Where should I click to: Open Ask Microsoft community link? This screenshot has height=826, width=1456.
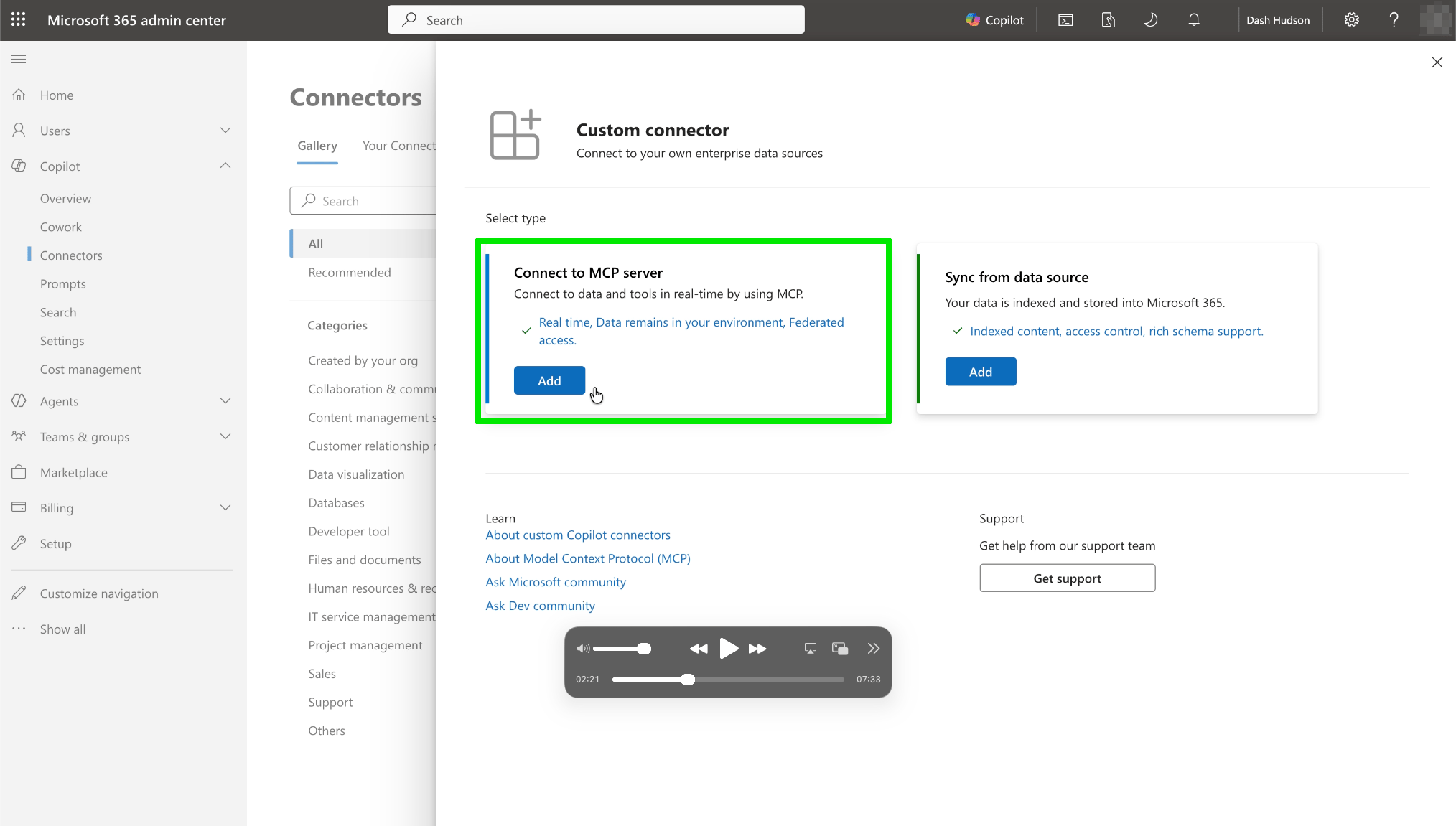(x=555, y=582)
